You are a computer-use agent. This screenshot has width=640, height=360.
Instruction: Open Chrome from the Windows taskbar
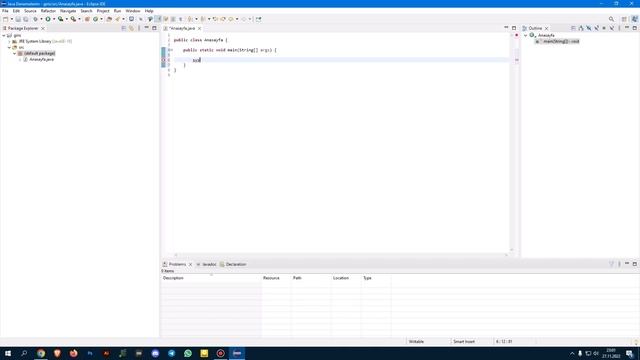41,353
